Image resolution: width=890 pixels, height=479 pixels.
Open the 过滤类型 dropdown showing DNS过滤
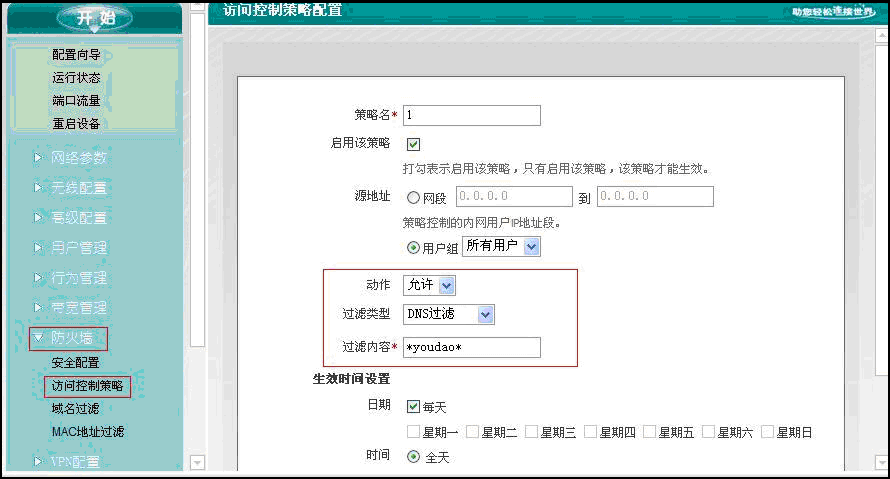click(448, 314)
